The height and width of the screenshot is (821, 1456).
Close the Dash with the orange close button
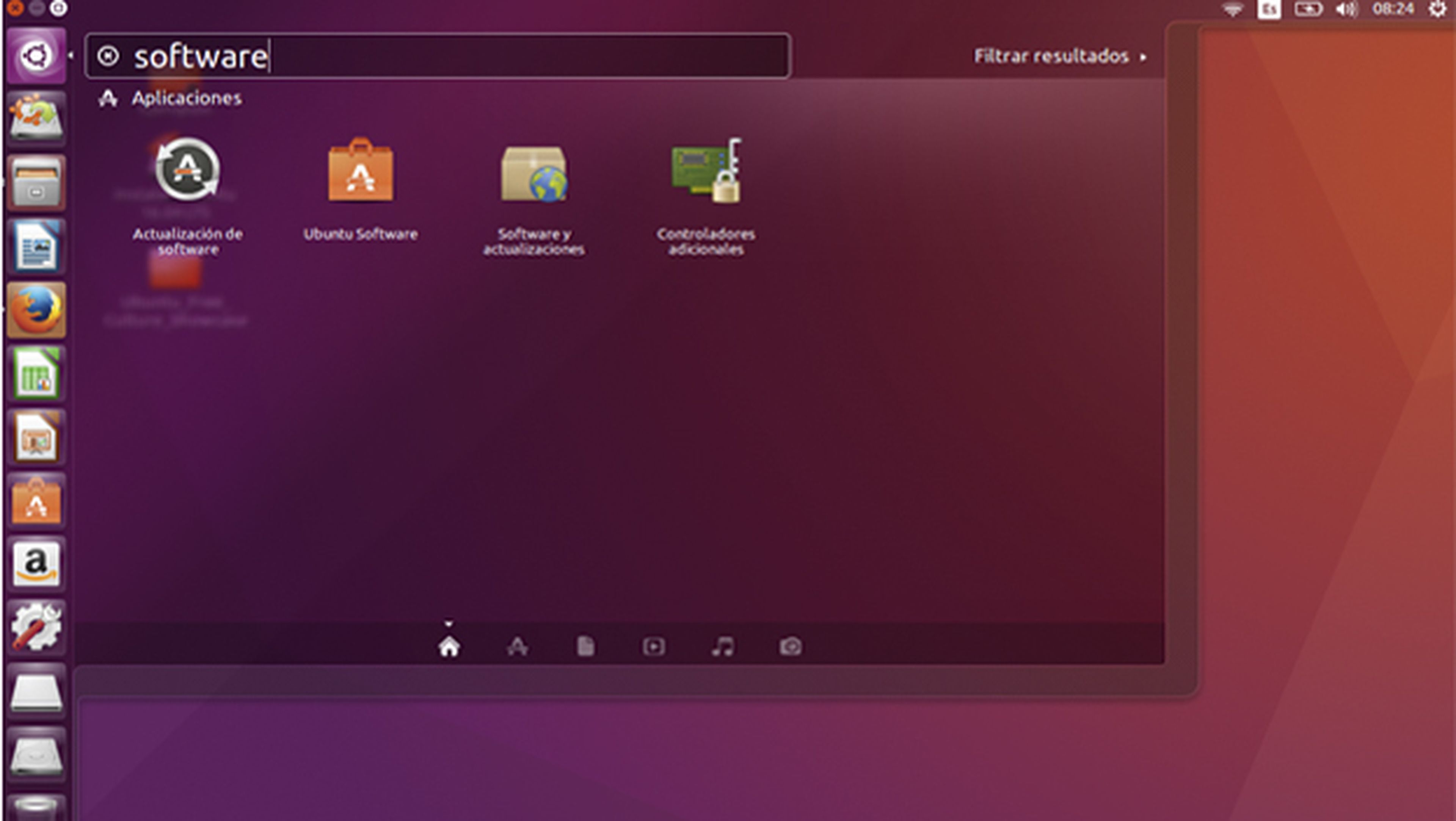click(x=16, y=8)
